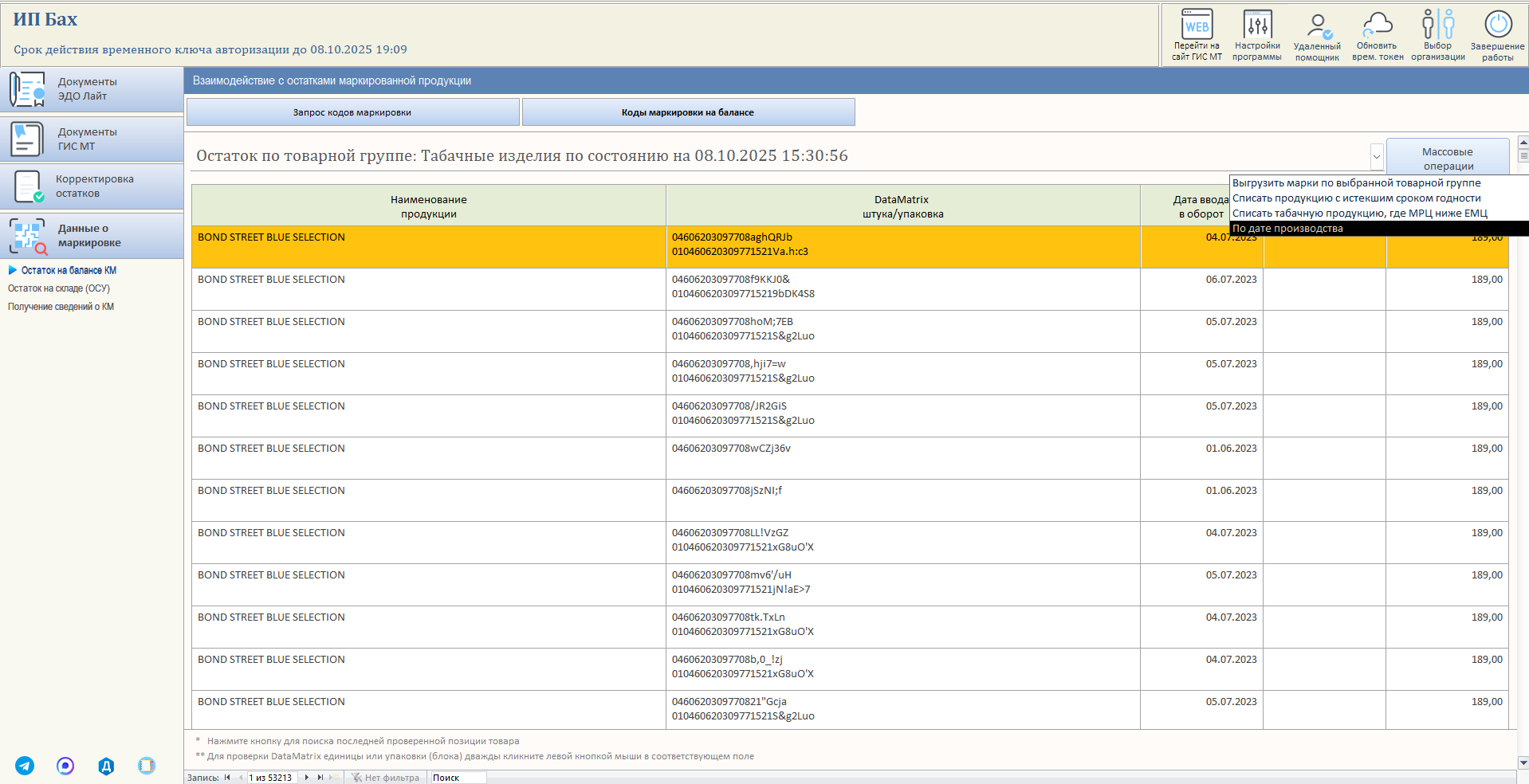The width and height of the screenshot is (1529, 784).
Task: Select DataMatrix cell 04606203097708LL!VzGZ
Action: (x=903, y=543)
